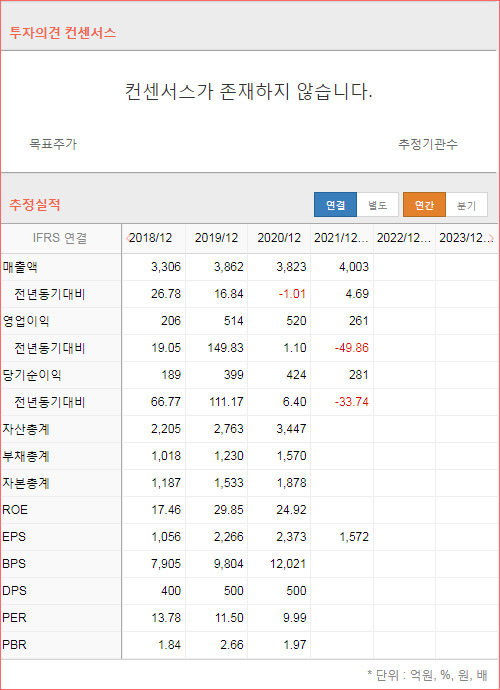Click the 1,230 liabilities value

coord(228,456)
